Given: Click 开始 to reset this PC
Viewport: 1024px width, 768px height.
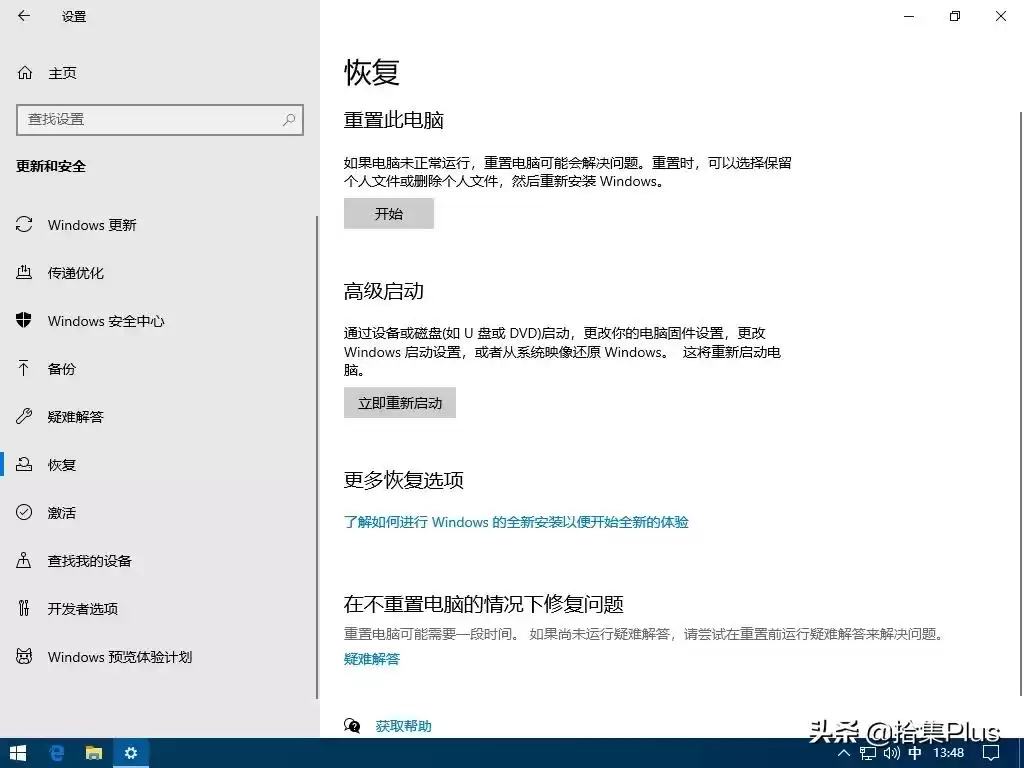Looking at the screenshot, I should (389, 214).
